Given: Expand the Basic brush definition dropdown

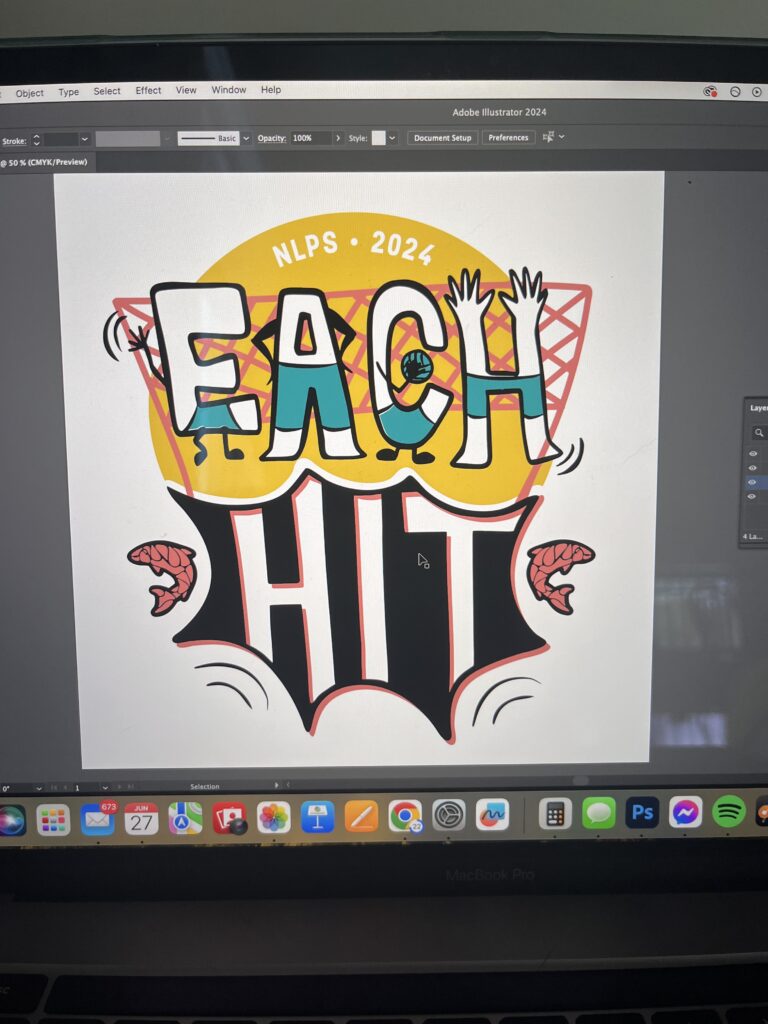Looking at the screenshot, I should 246,139.
